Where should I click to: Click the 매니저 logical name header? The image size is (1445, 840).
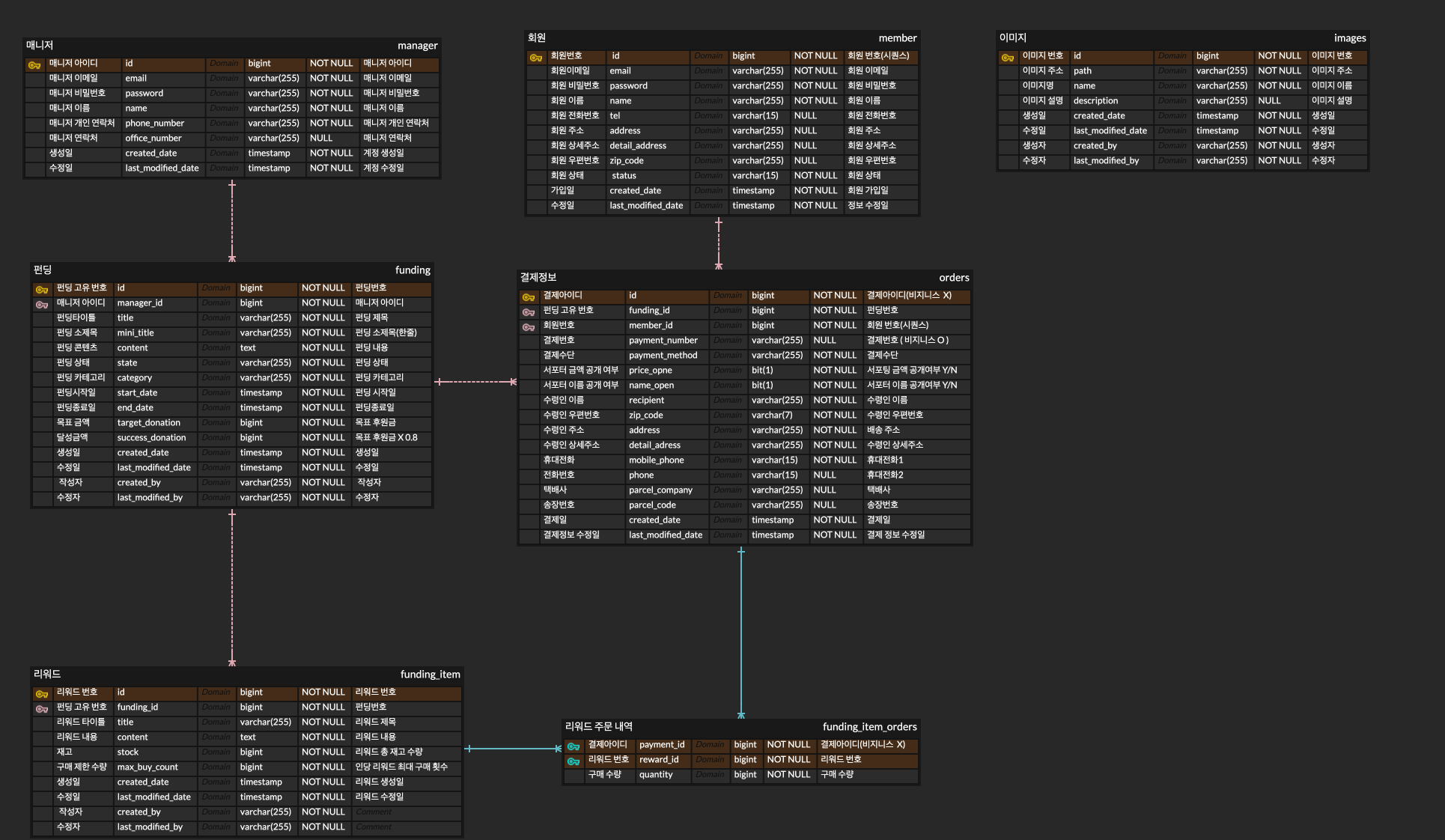pyautogui.click(x=40, y=46)
